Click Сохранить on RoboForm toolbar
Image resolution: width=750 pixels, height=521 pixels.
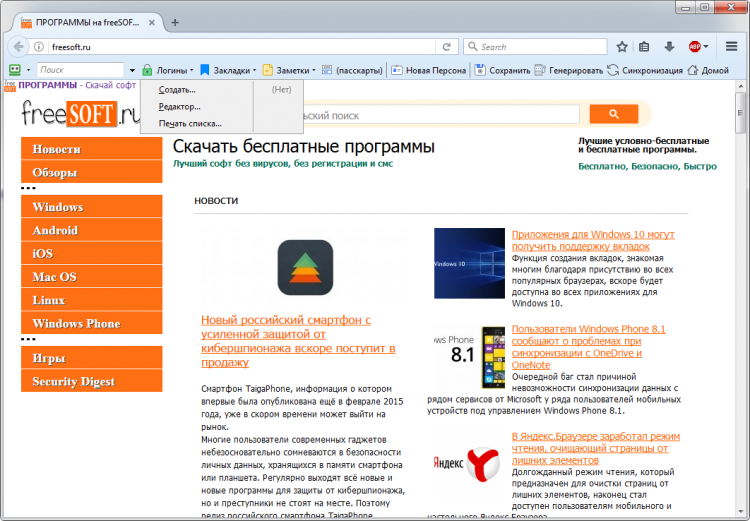point(502,70)
